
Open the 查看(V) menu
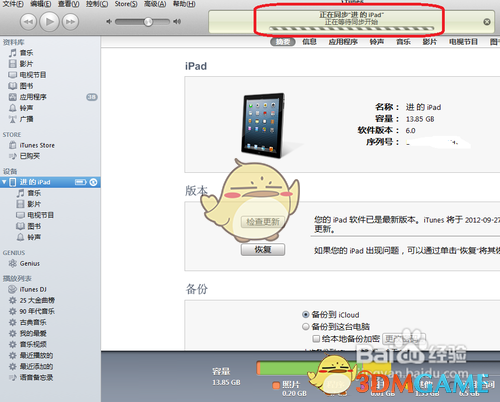[x=68, y=4]
